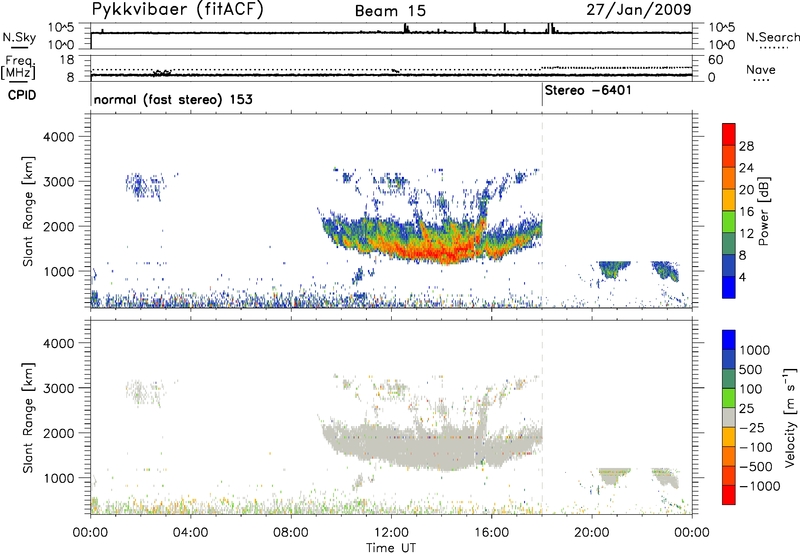800x554 pixels.
Task: Click the 60 tick on Nave axis
Action: [715, 60]
